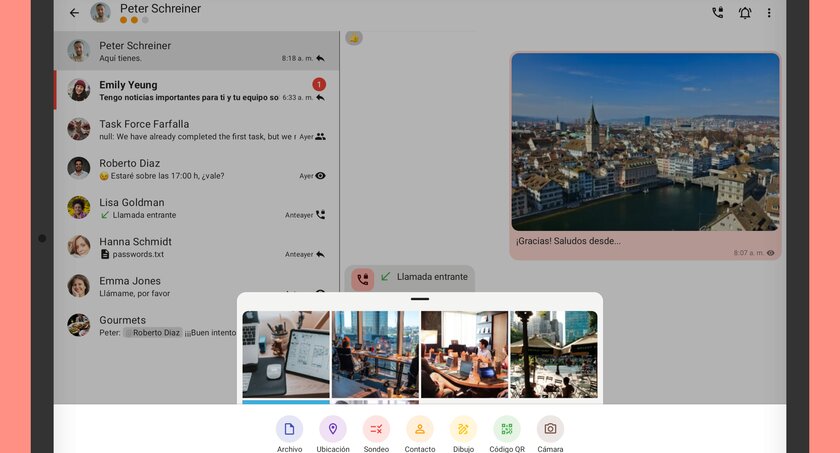Launch the Cámara camera icon

[x=550, y=429]
